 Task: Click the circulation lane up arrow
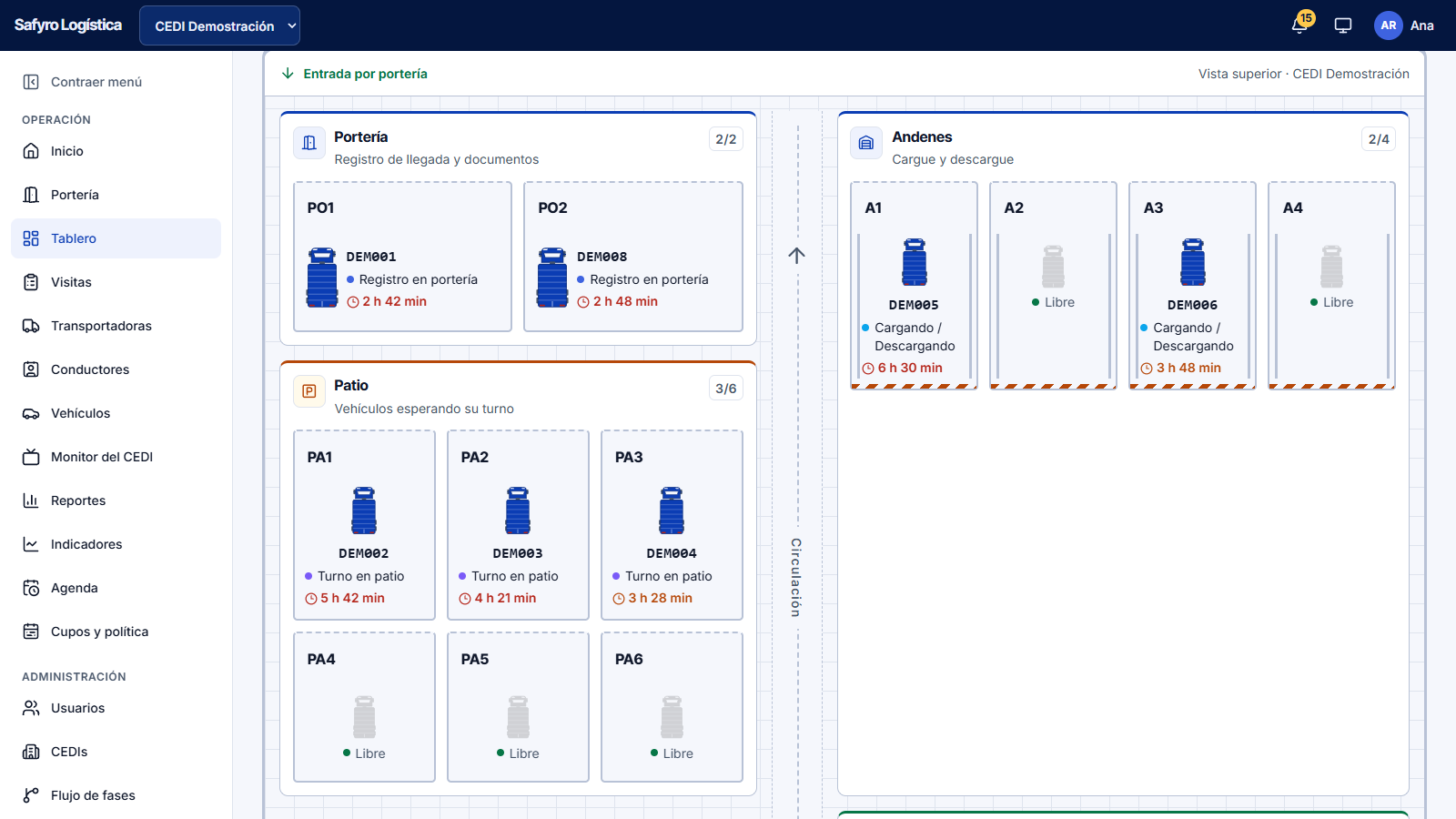[x=797, y=256]
